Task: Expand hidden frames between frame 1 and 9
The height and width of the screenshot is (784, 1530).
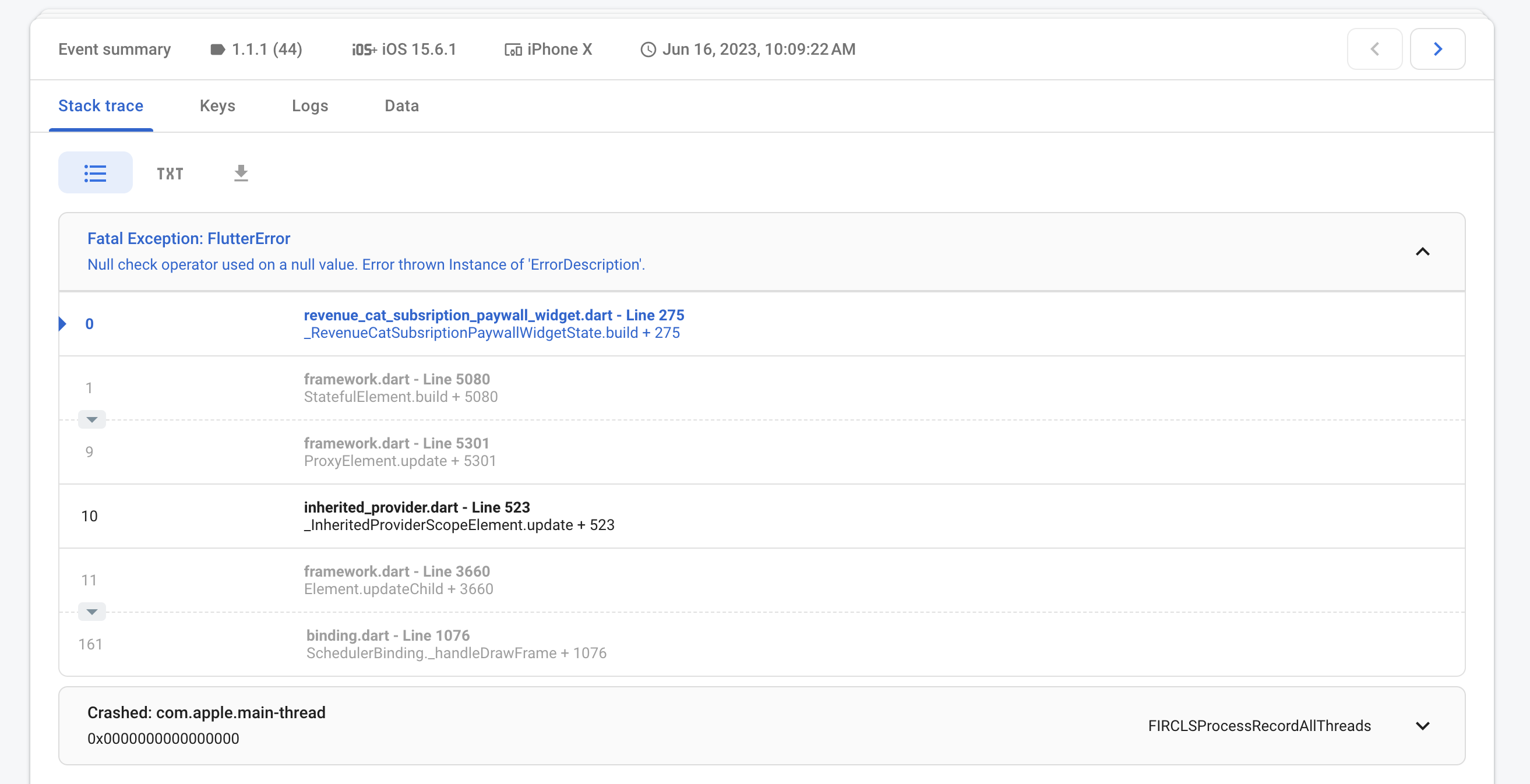Action: click(x=91, y=419)
